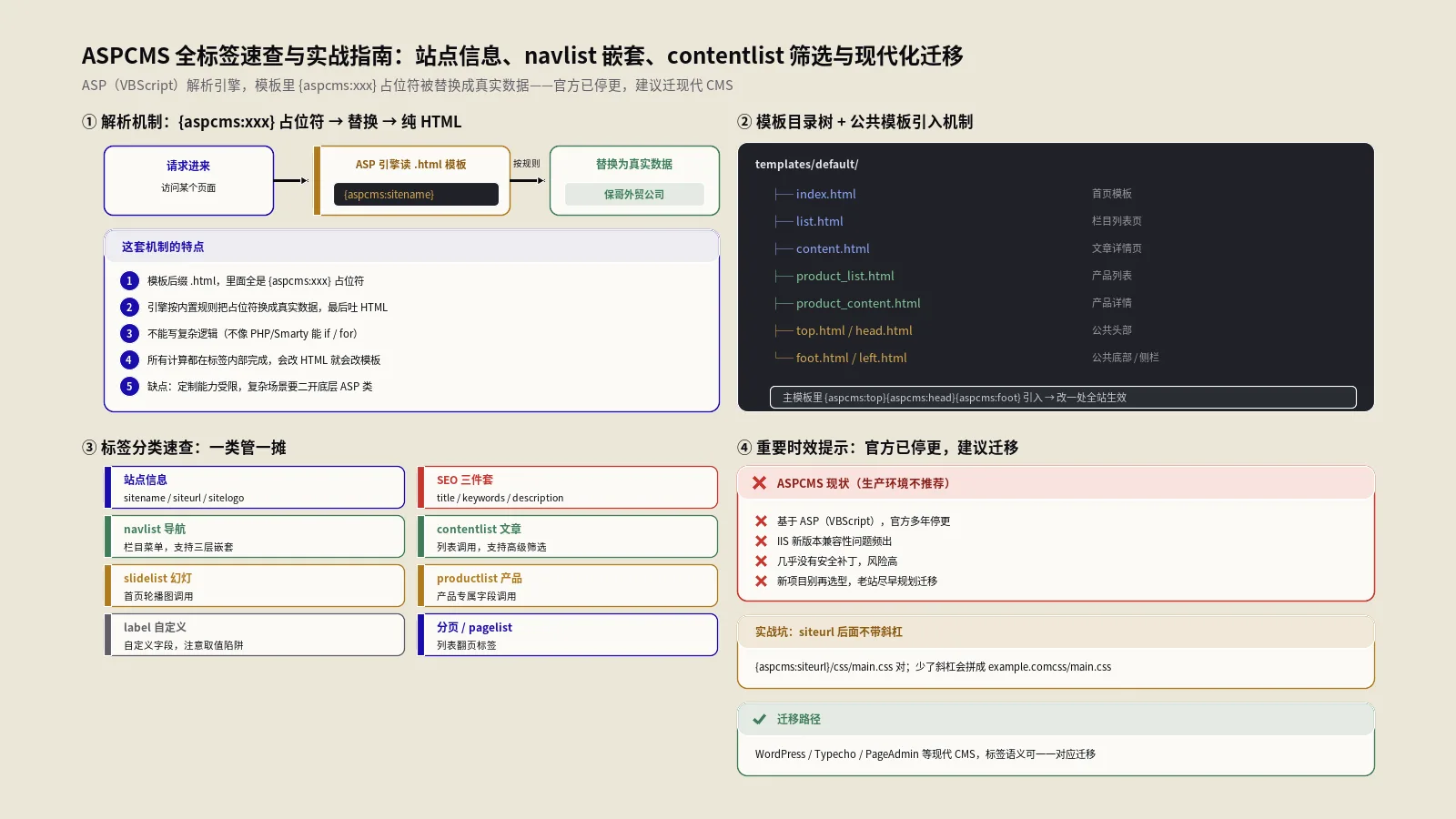Click numbered circle 1 beside "模板后缀 .html"
Image resolution: width=1456 pixels, height=819 pixels.
point(129,281)
